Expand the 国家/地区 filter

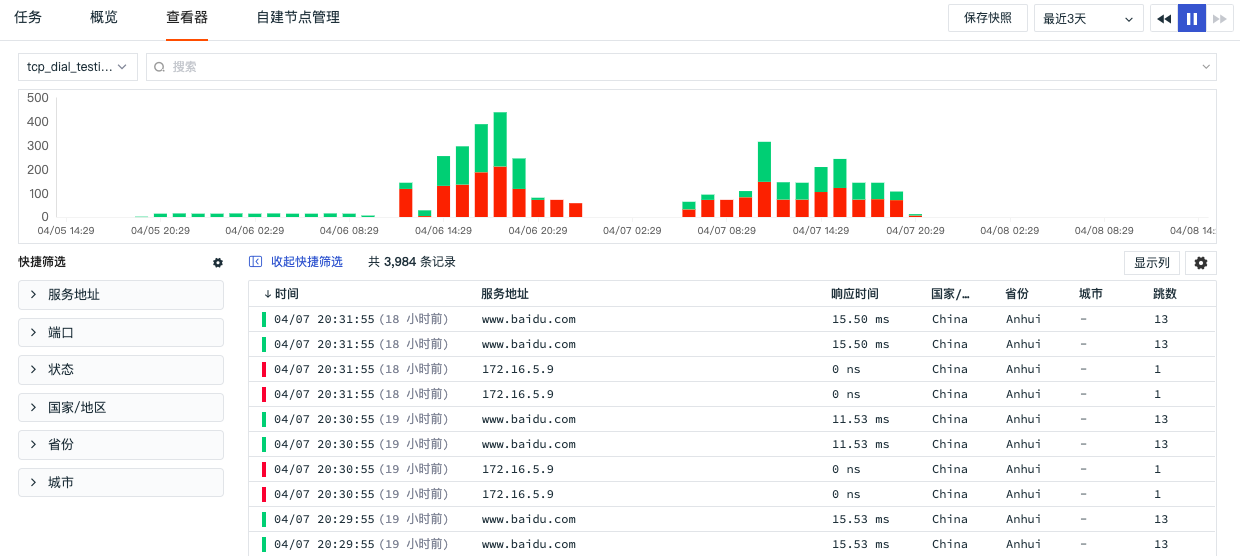click(x=121, y=408)
